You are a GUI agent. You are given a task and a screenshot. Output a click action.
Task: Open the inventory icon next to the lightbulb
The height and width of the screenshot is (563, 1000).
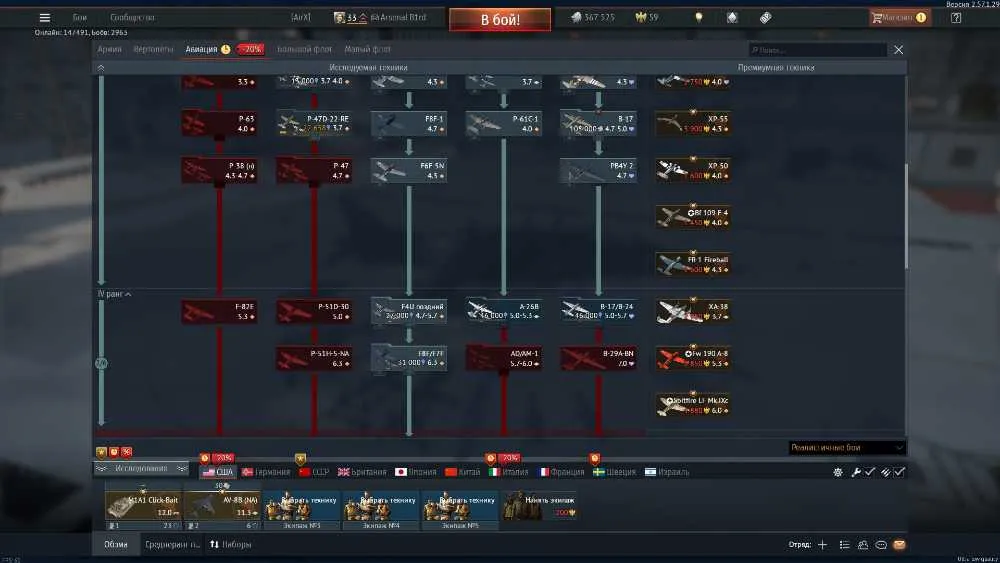pos(732,17)
